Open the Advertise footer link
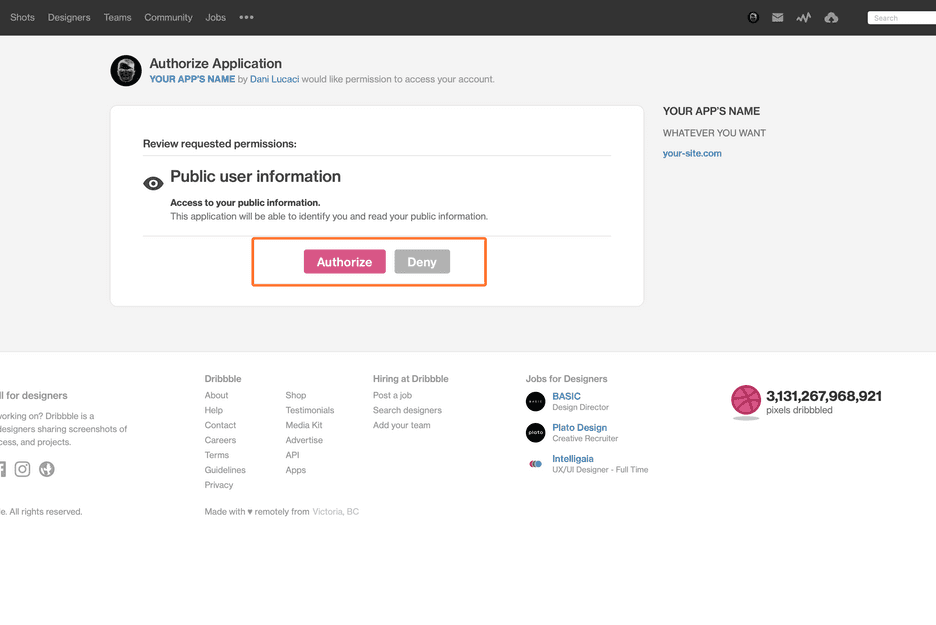This screenshot has width=936, height=625. pos(304,440)
